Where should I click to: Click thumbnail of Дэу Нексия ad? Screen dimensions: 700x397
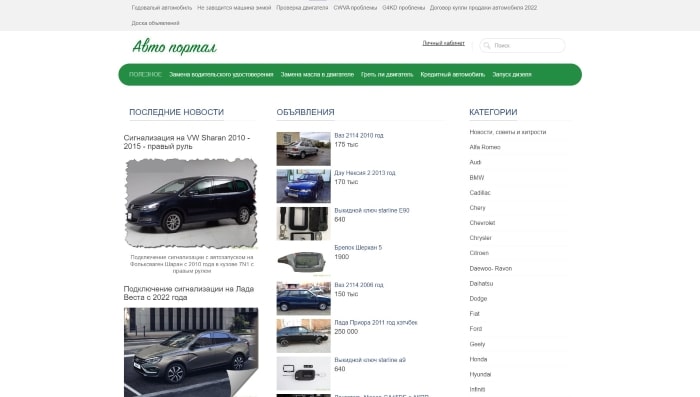pos(304,186)
